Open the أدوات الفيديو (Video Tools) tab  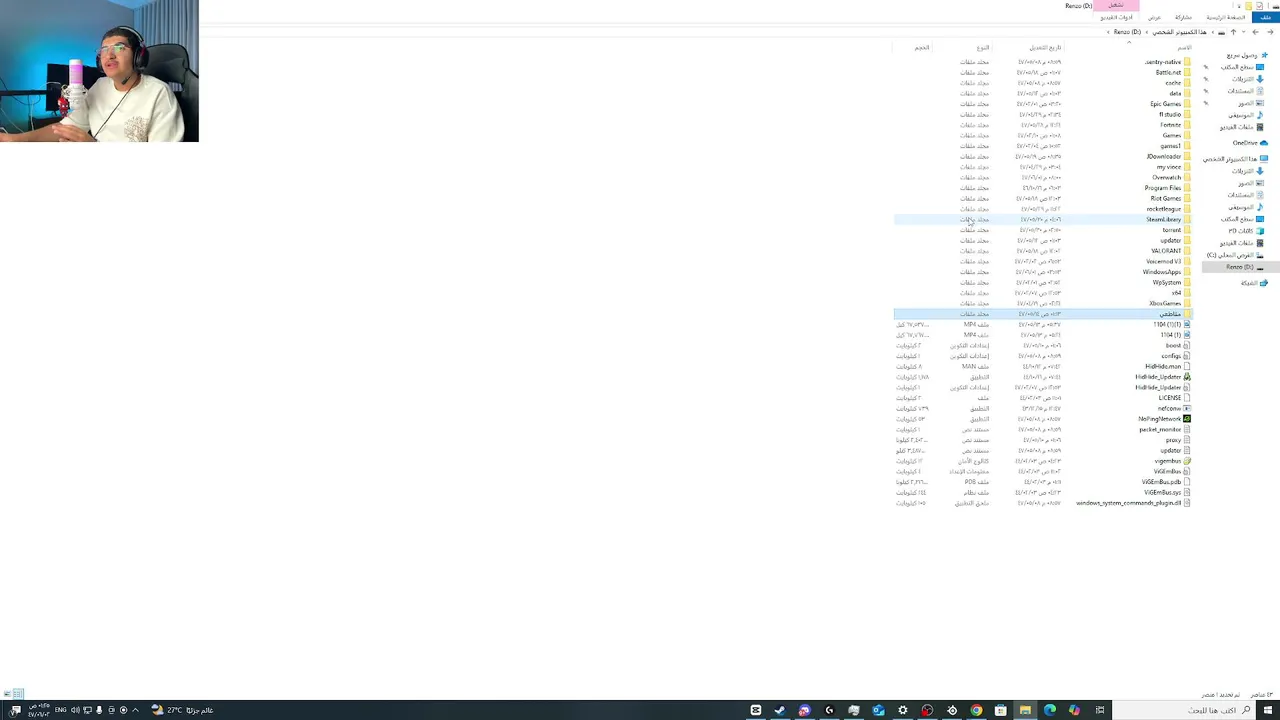click(x=1116, y=17)
